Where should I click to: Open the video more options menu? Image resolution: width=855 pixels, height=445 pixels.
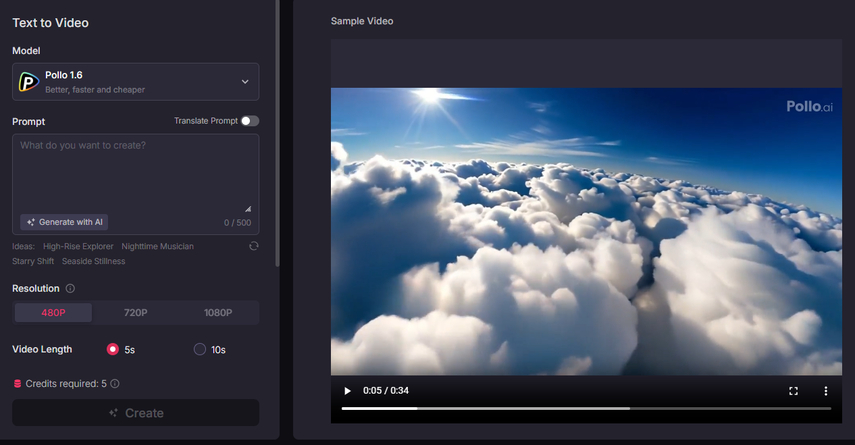coord(826,391)
